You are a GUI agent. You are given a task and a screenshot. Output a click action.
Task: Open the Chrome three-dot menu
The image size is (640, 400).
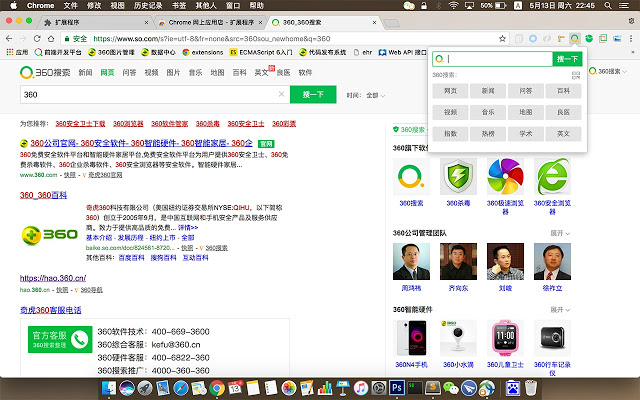coord(631,38)
